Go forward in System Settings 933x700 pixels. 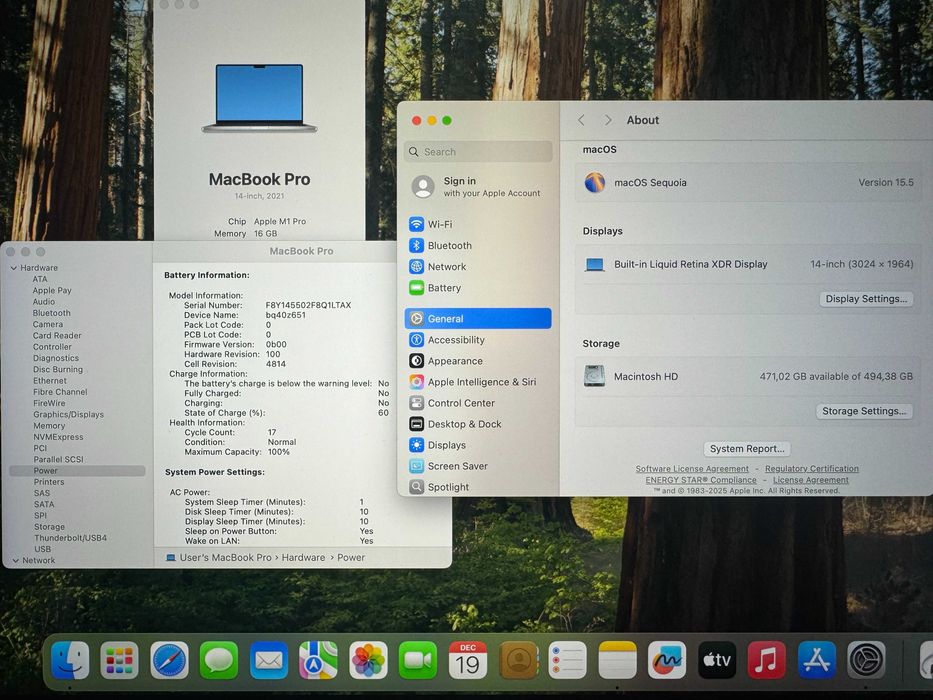[608, 120]
